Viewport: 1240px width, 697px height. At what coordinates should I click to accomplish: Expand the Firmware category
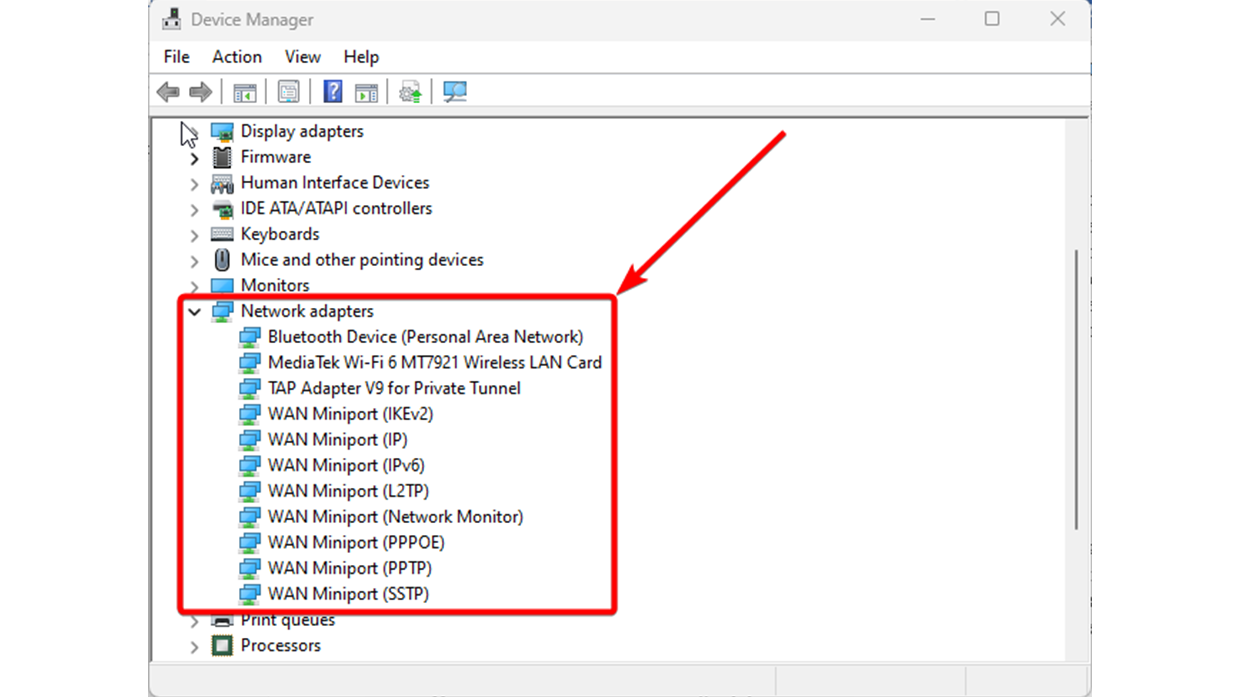coord(194,157)
